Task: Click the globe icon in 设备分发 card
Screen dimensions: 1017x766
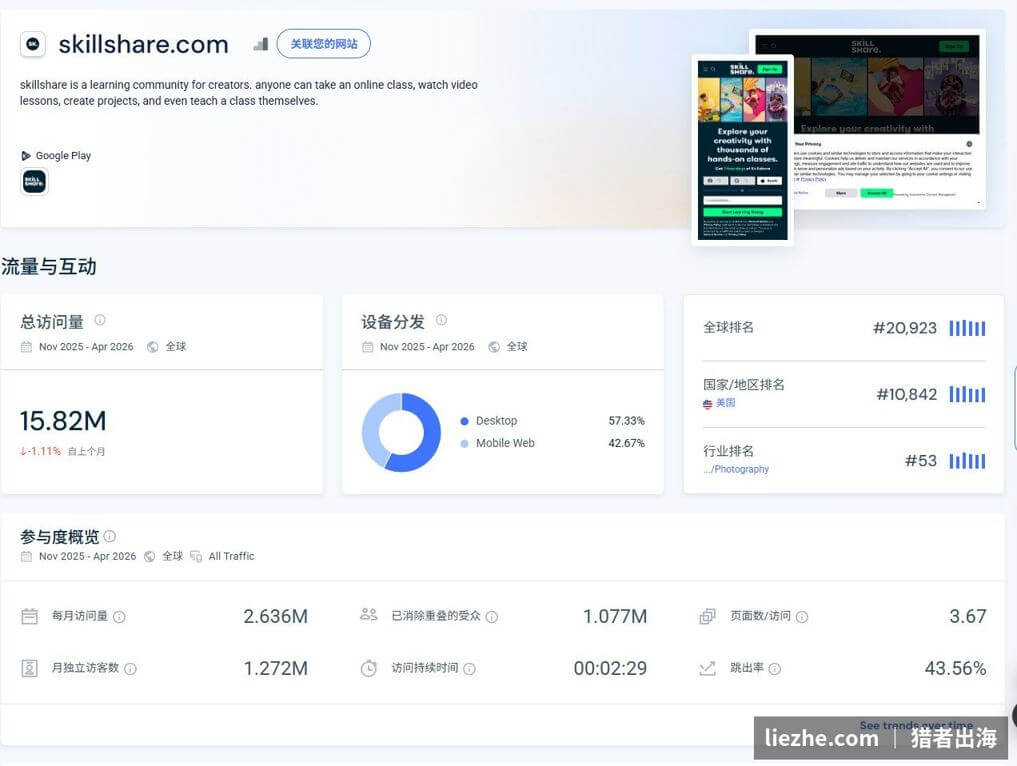Action: click(x=494, y=347)
